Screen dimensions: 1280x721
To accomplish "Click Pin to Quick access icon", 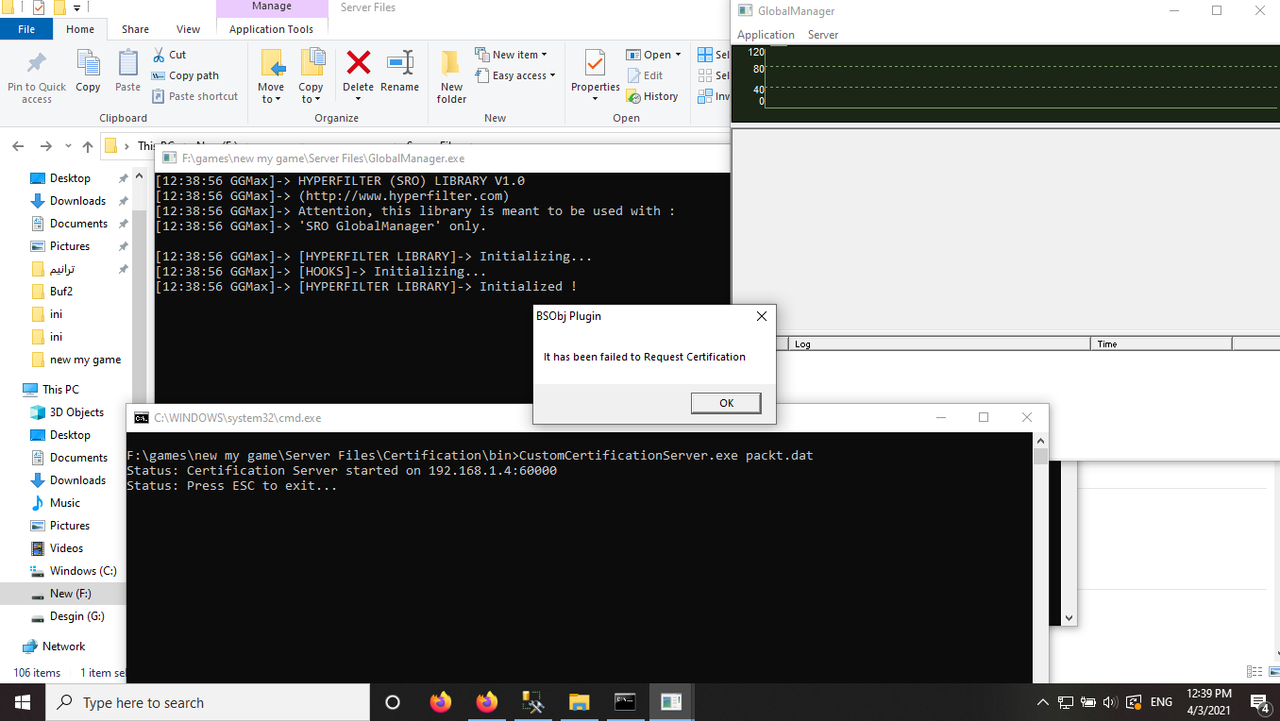I will point(36,64).
